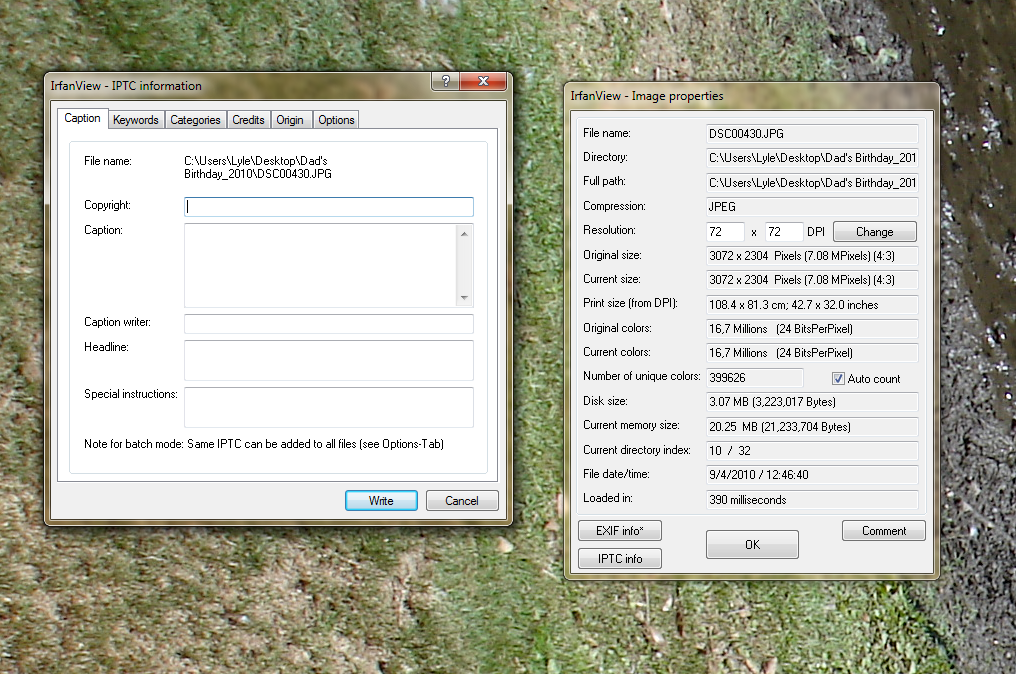The width and height of the screenshot is (1016, 674).
Task: Click Write to save IPTC data
Action: point(381,500)
